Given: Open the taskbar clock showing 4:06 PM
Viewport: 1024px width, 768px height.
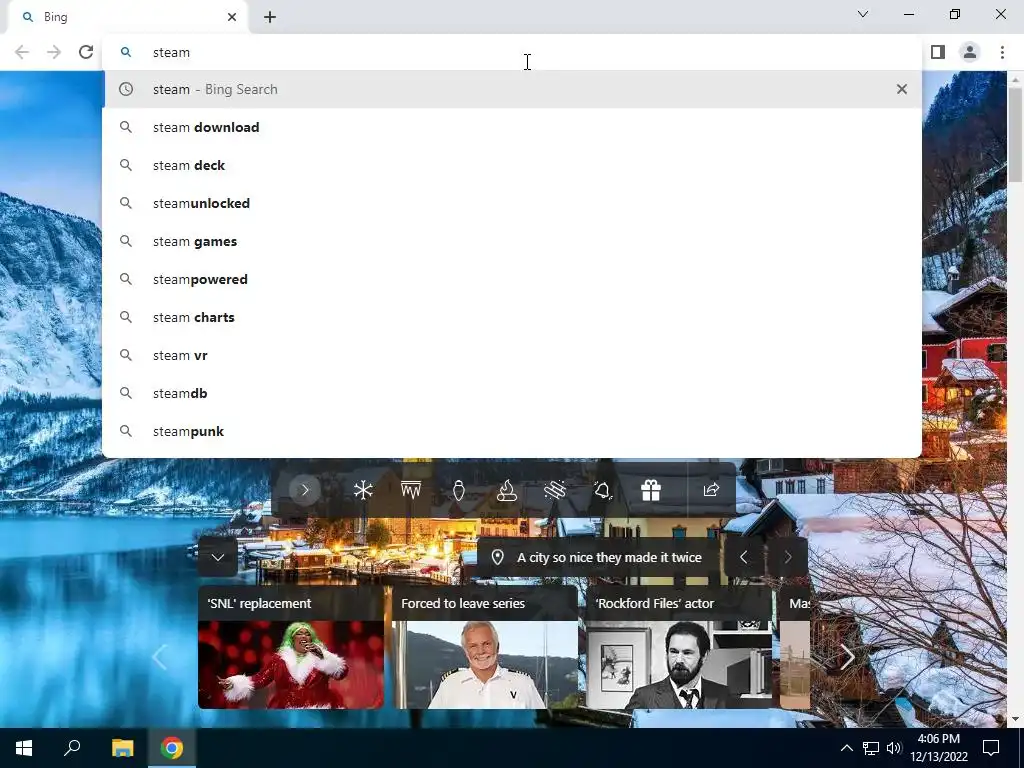Looking at the screenshot, I should tap(938, 748).
